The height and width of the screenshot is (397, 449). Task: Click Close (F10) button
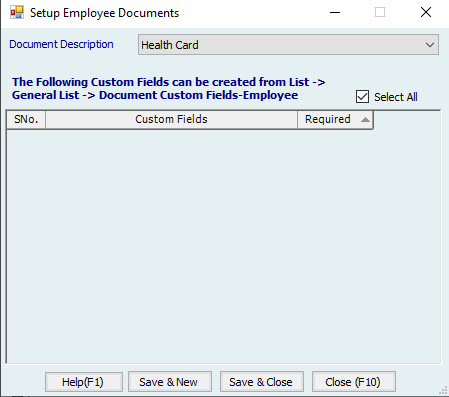(x=354, y=382)
